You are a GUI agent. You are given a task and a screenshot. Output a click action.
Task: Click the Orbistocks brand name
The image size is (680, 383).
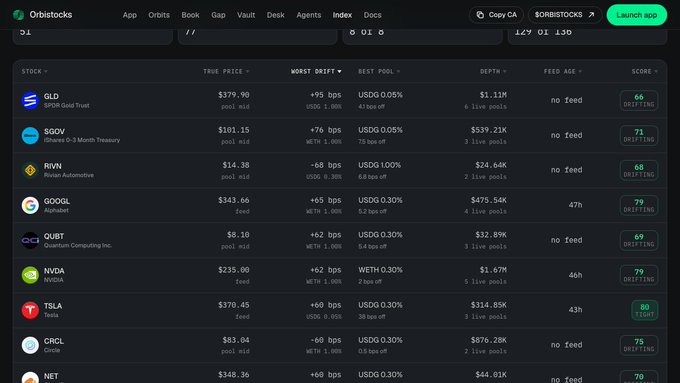pos(51,15)
